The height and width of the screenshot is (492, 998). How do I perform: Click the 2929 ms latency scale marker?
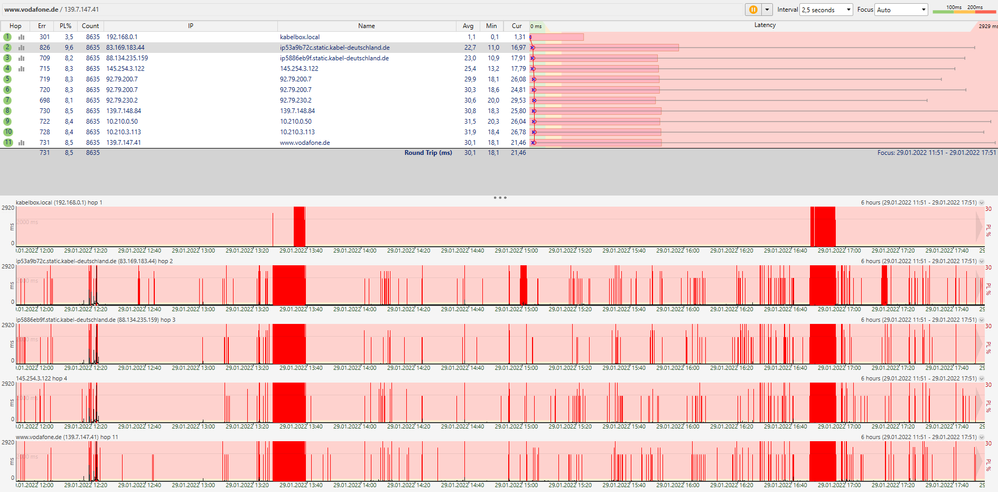[x=987, y=26]
